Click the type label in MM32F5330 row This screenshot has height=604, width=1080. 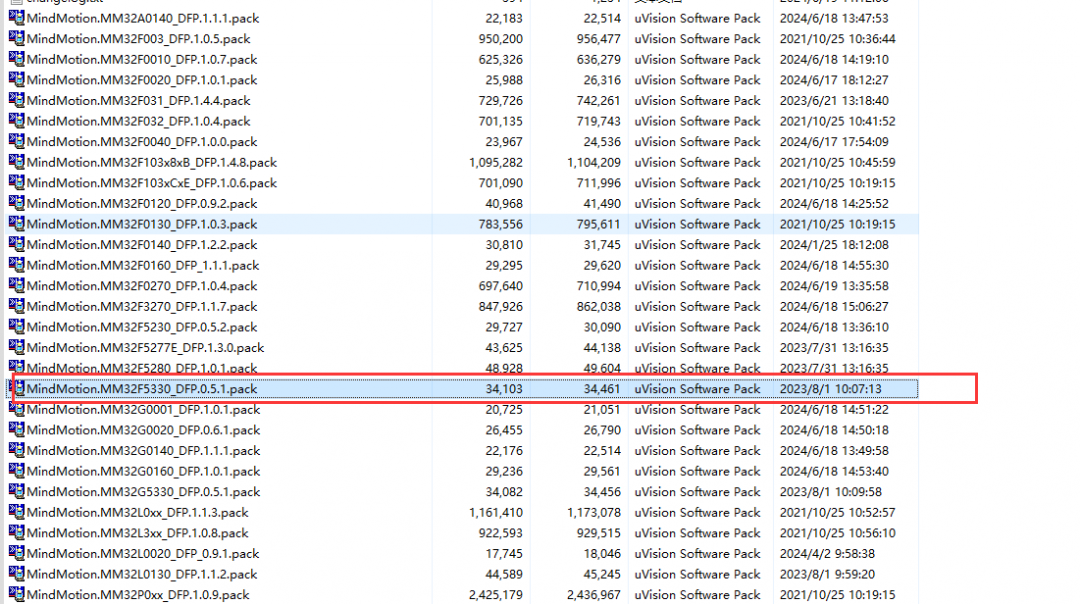tap(697, 389)
